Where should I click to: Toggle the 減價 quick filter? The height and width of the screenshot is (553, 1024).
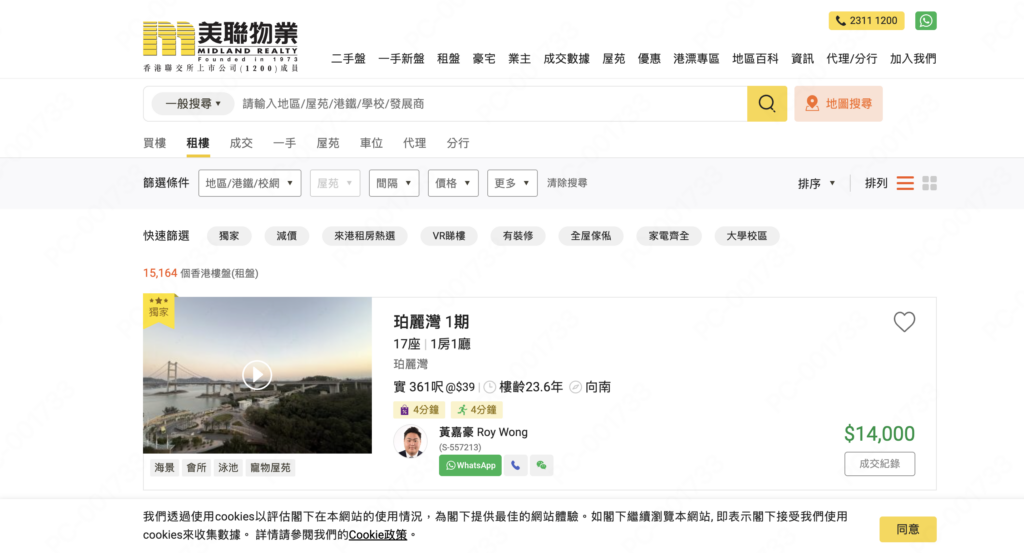(286, 236)
